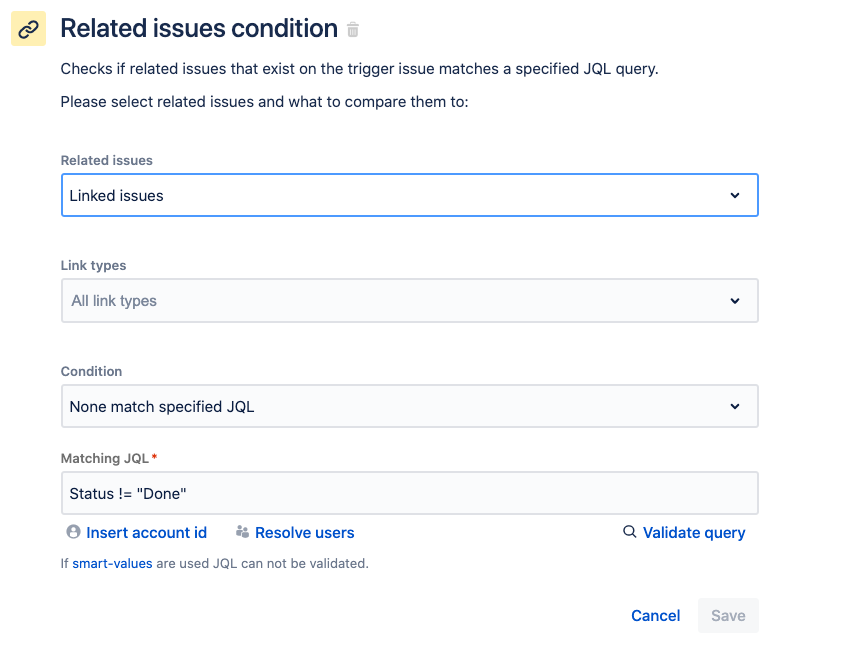Delete the condition using the trash icon
Viewport: 842px width, 647px height.
(x=353, y=30)
